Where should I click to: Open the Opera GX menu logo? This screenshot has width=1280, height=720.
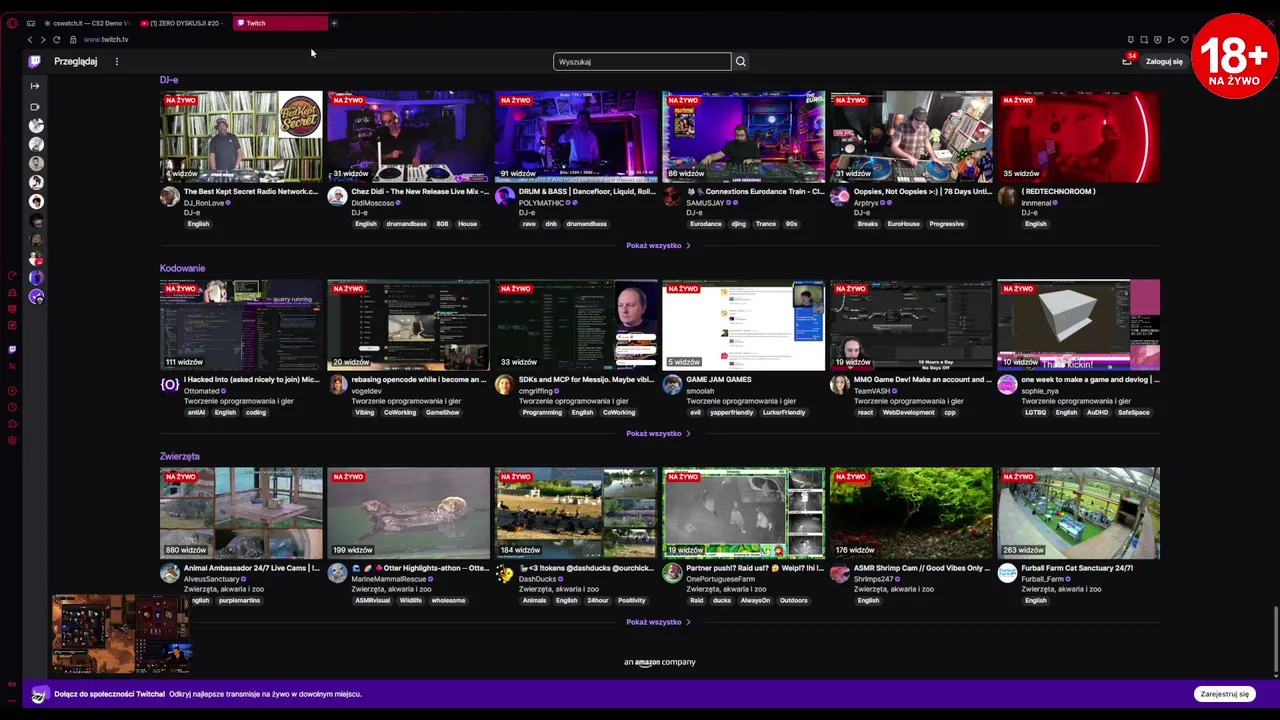(12, 23)
